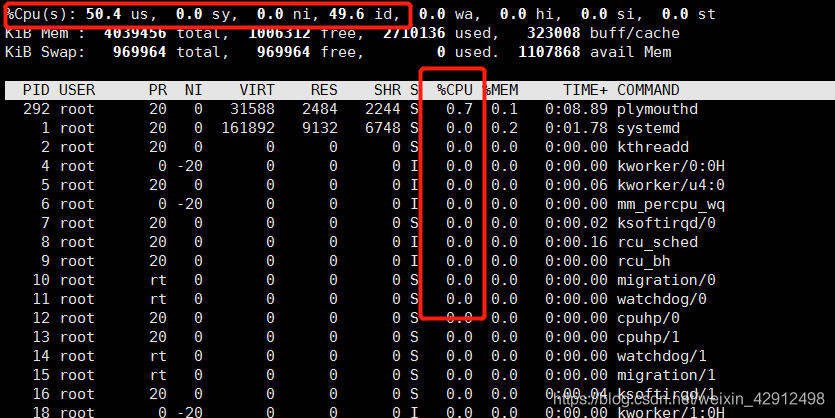Screen dimensions: 835x418
Task: Click the 0:01.78 time value
Action: [x=576, y=128]
